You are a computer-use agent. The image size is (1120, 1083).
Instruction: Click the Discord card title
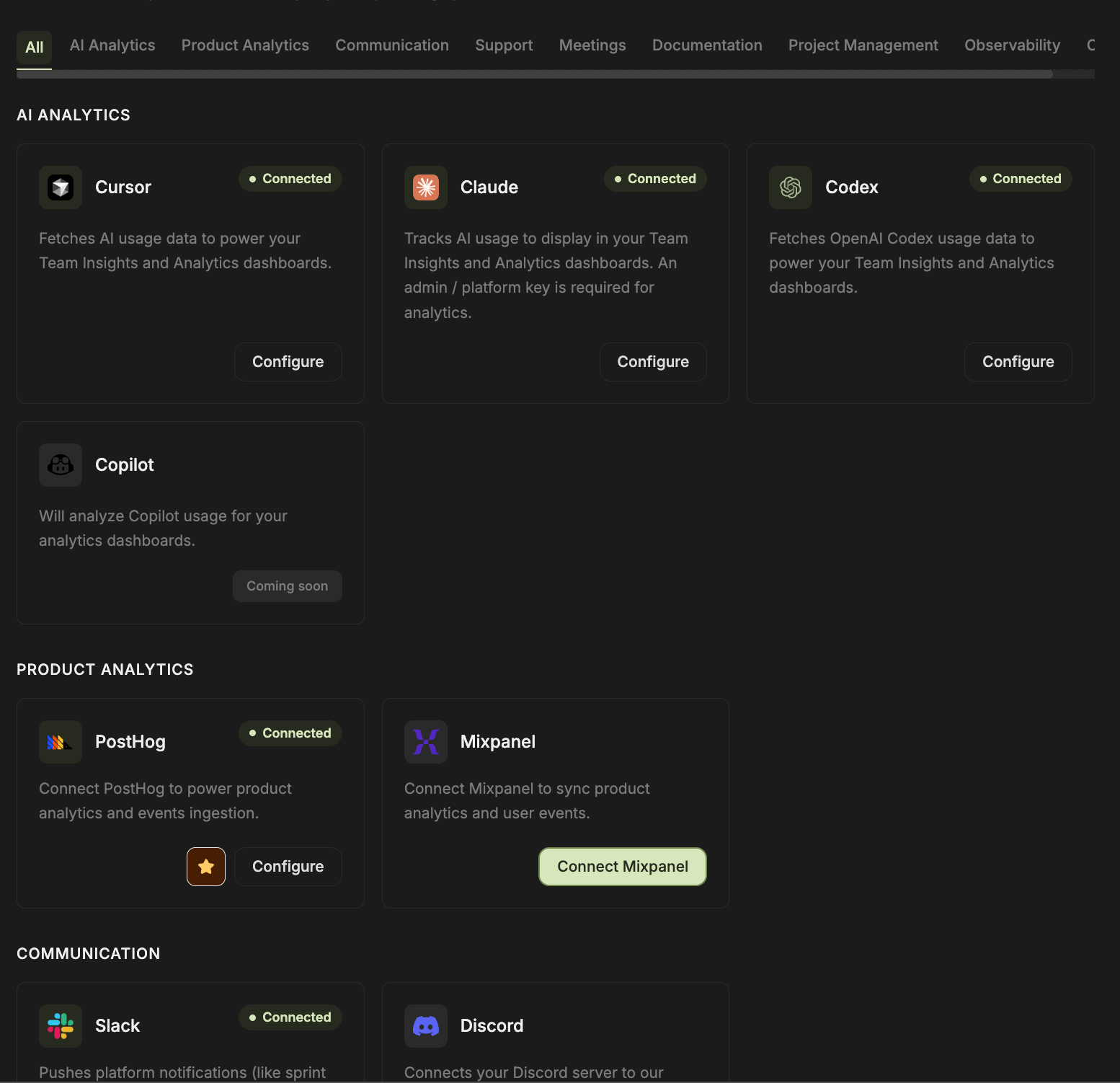click(492, 1026)
